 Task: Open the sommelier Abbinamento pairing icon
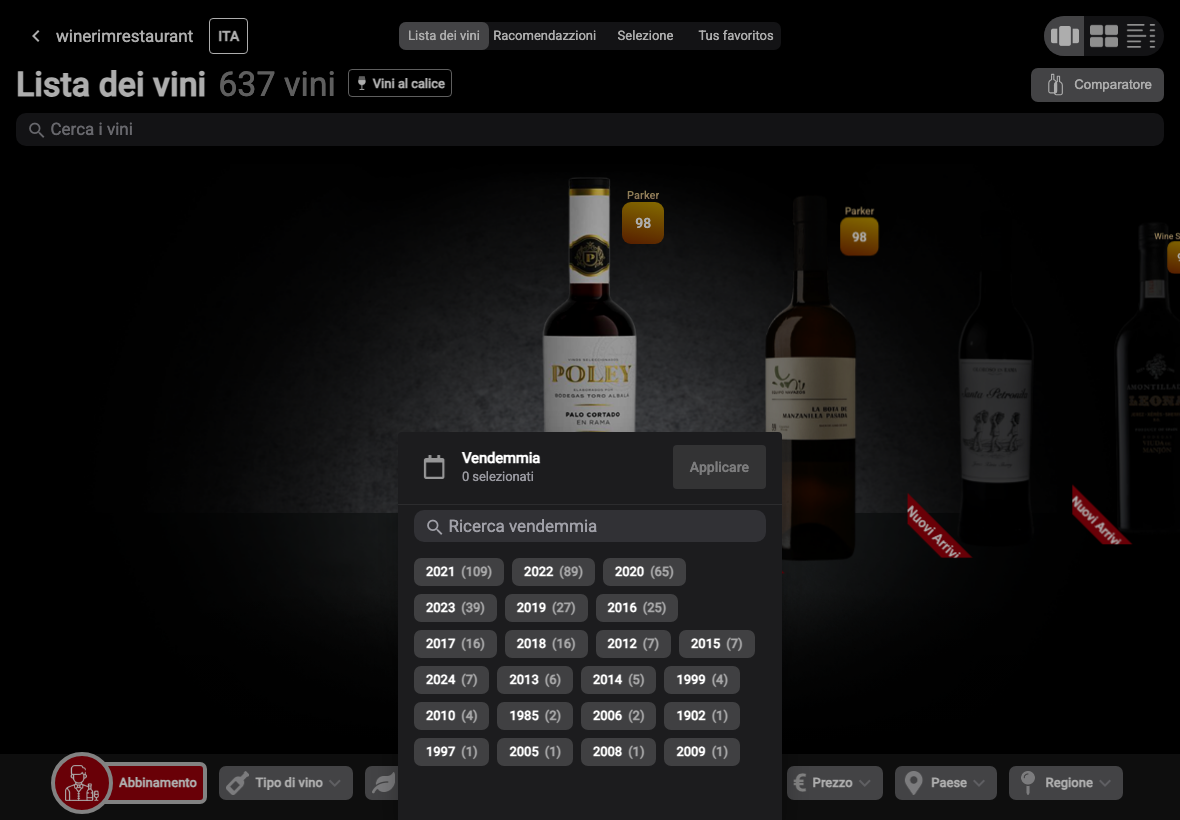pos(81,782)
